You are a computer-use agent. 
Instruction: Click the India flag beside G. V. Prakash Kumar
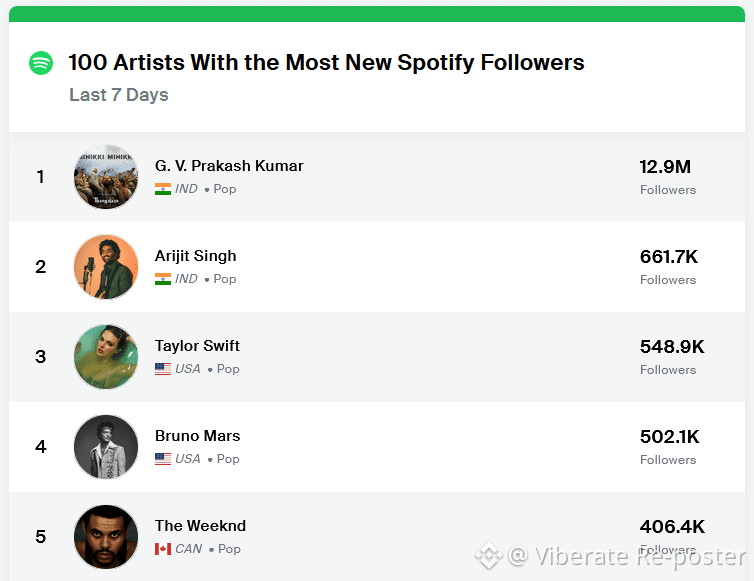pyautogui.click(x=163, y=189)
